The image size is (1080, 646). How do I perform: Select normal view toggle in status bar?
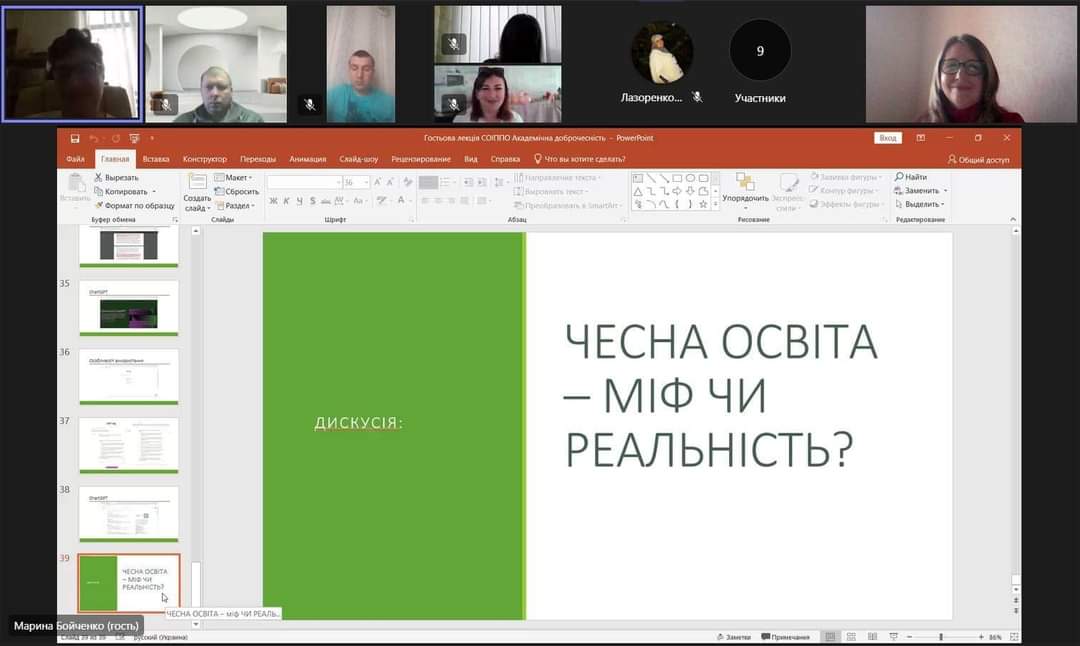[831, 637]
